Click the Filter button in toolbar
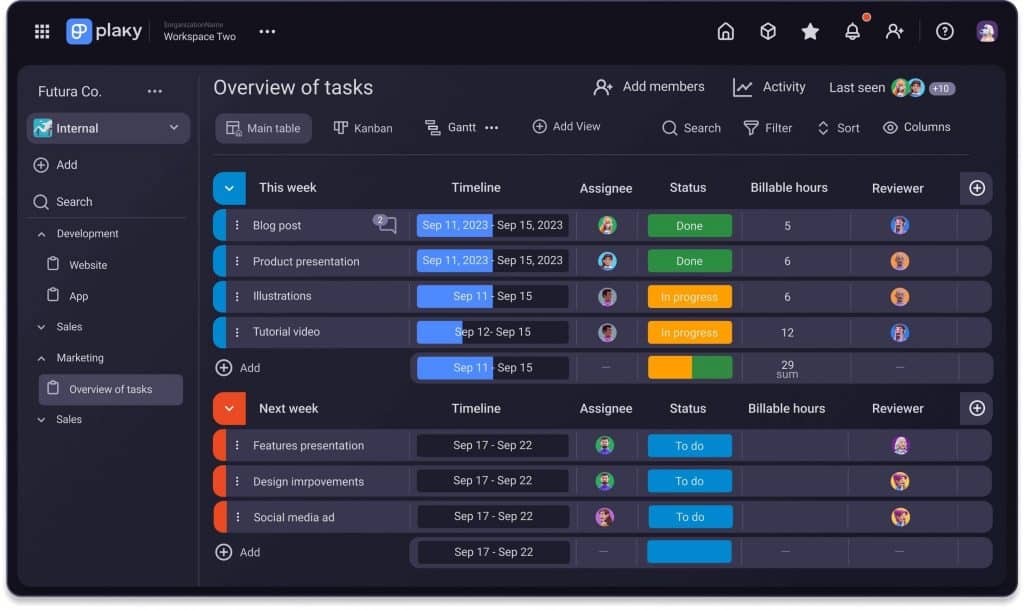Image resolution: width=1024 pixels, height=609 pixels. coord(768,128)
